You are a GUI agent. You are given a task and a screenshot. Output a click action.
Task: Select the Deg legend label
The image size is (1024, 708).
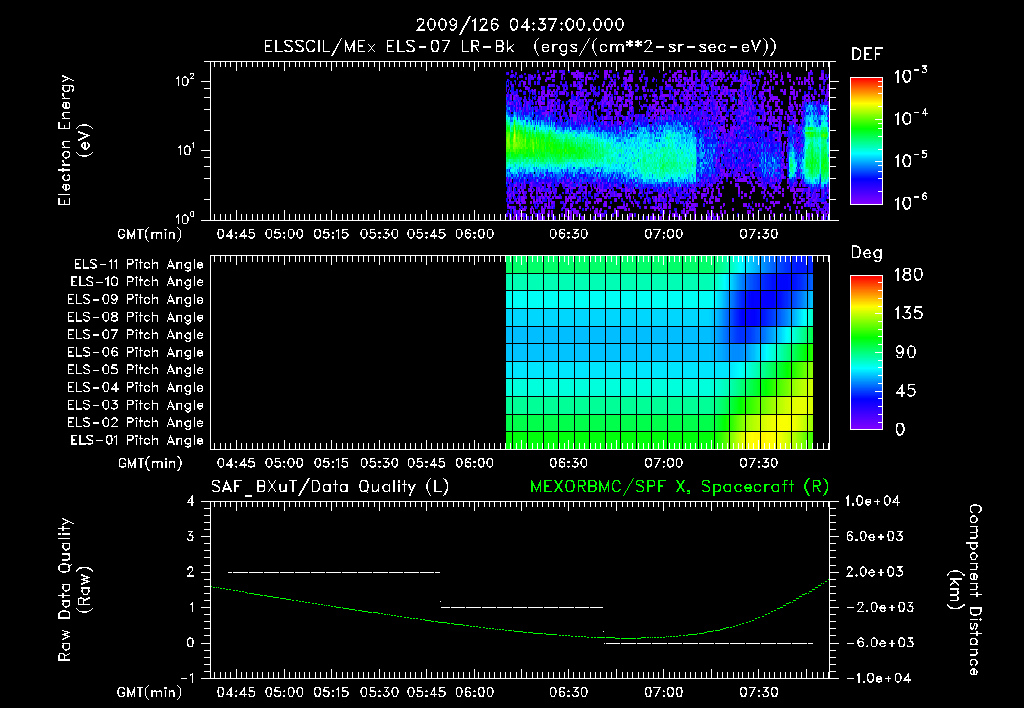pos(867,253)
